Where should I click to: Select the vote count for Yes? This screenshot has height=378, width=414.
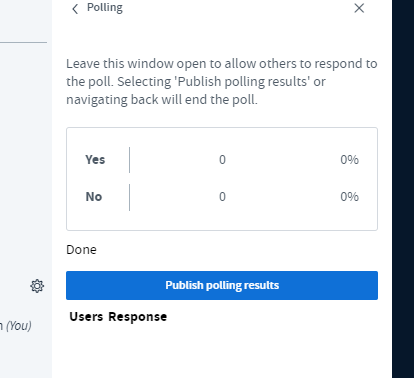(x=222, y=160)
